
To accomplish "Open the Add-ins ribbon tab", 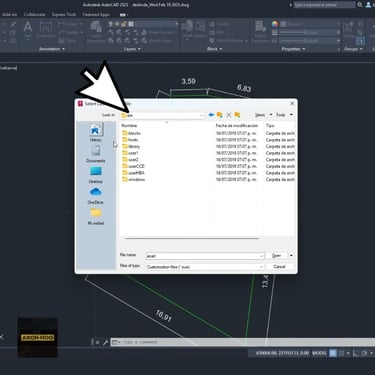I will [10, 15].
